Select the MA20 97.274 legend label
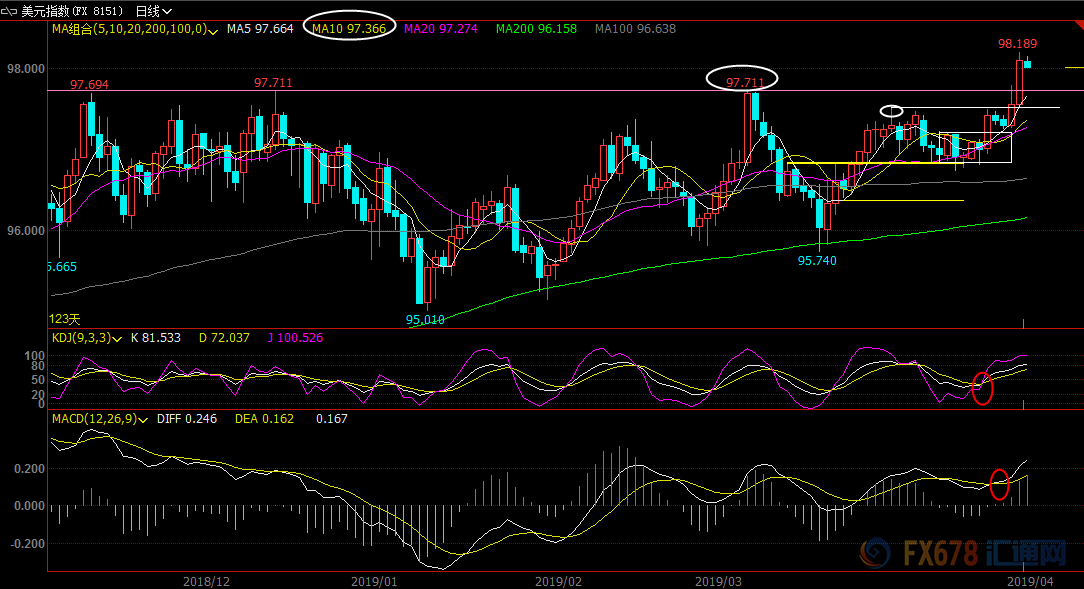This screenshot has width=1084, height=589. pos(438,29)
